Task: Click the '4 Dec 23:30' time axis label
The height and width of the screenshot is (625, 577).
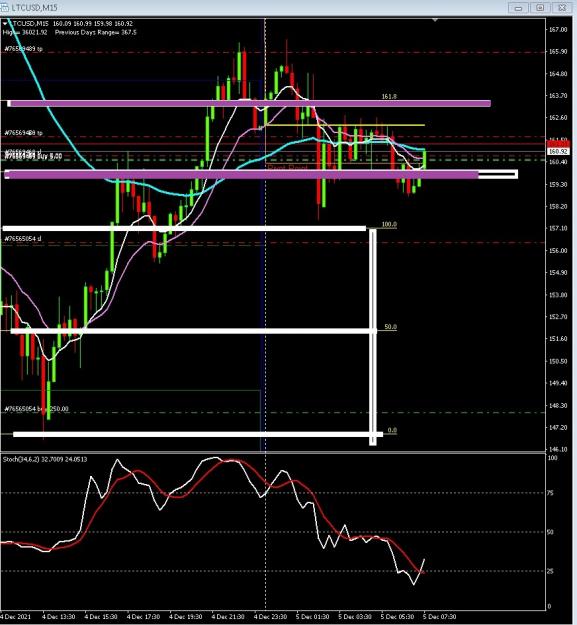Action: [271, 617]
